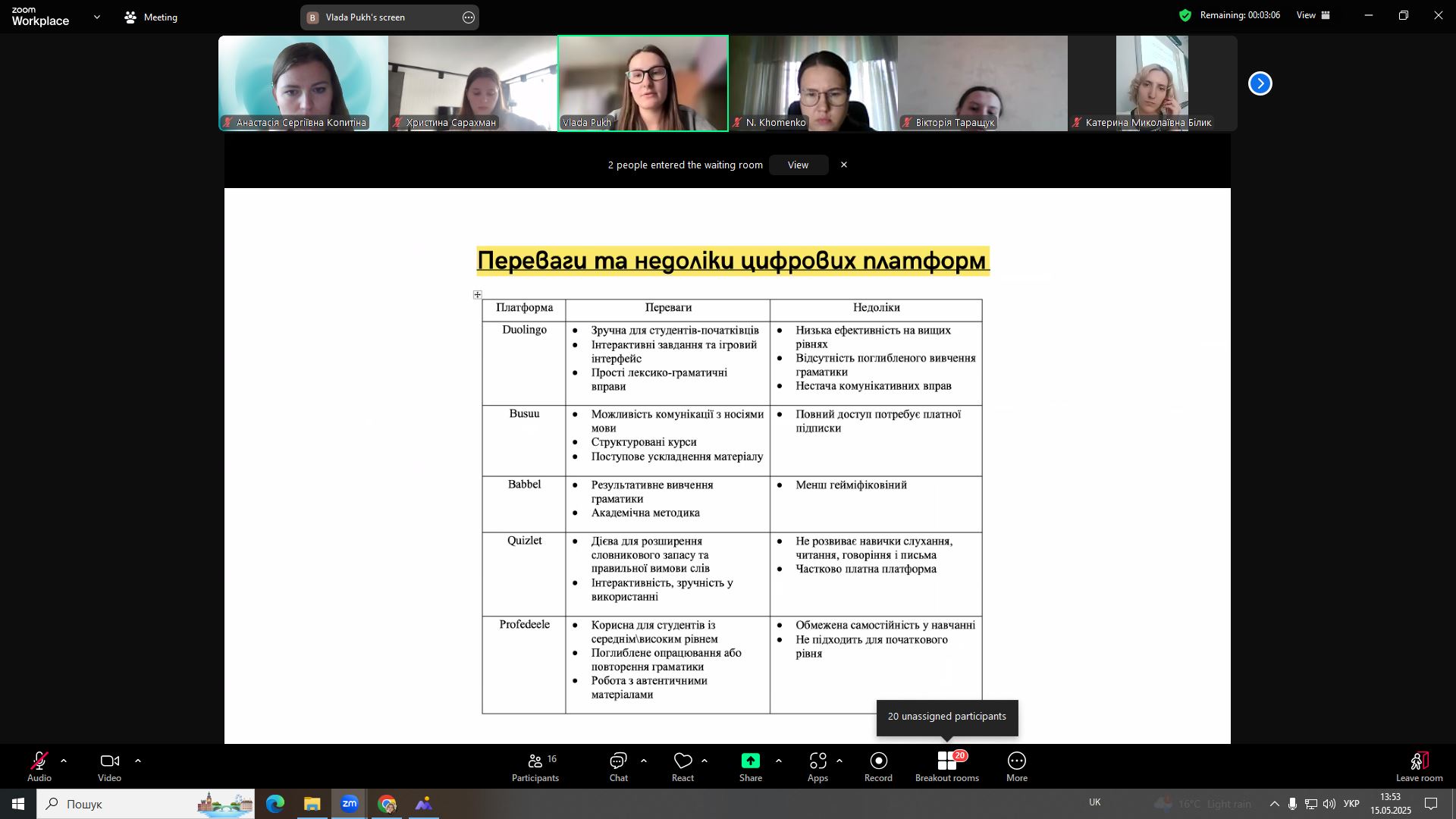This screenshot has width=1456, height=819.
Task: Click the Leave room button
Action: coord(1419,766)
